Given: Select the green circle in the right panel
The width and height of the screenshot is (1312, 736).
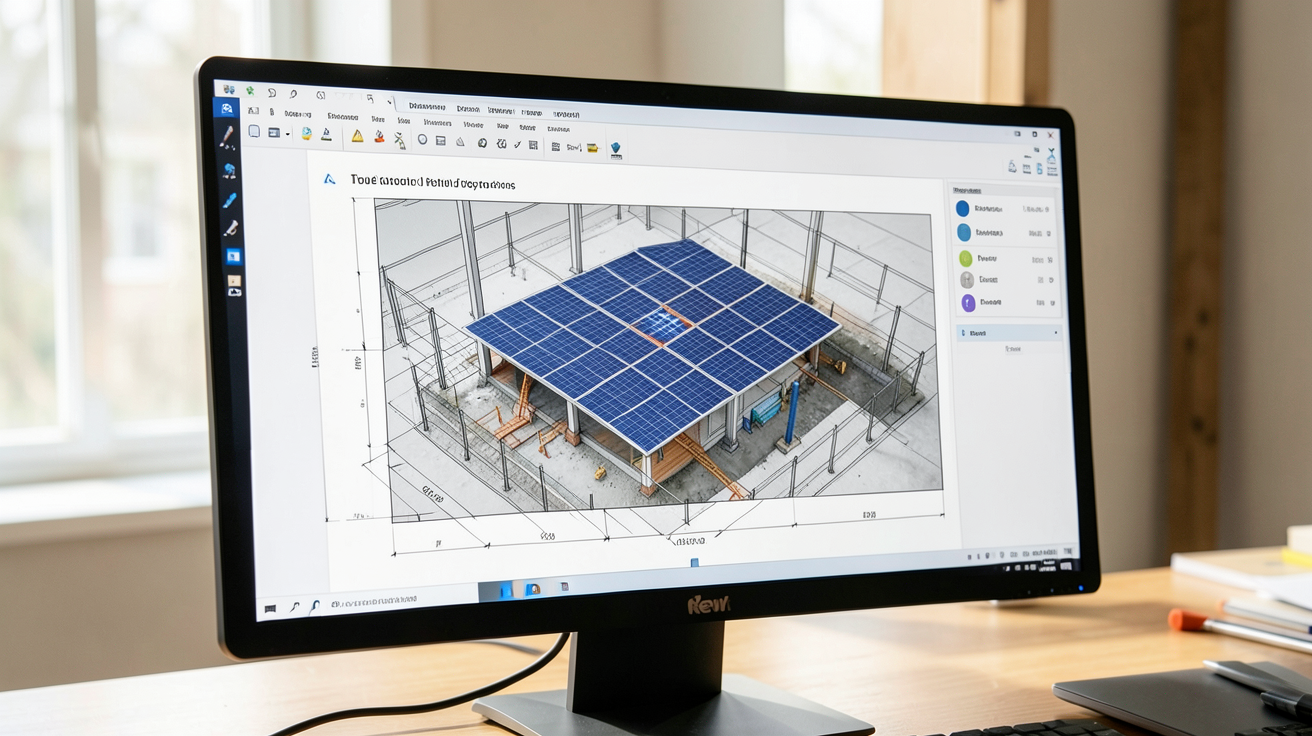Looking at the screenshot, I should coord(965,258).
